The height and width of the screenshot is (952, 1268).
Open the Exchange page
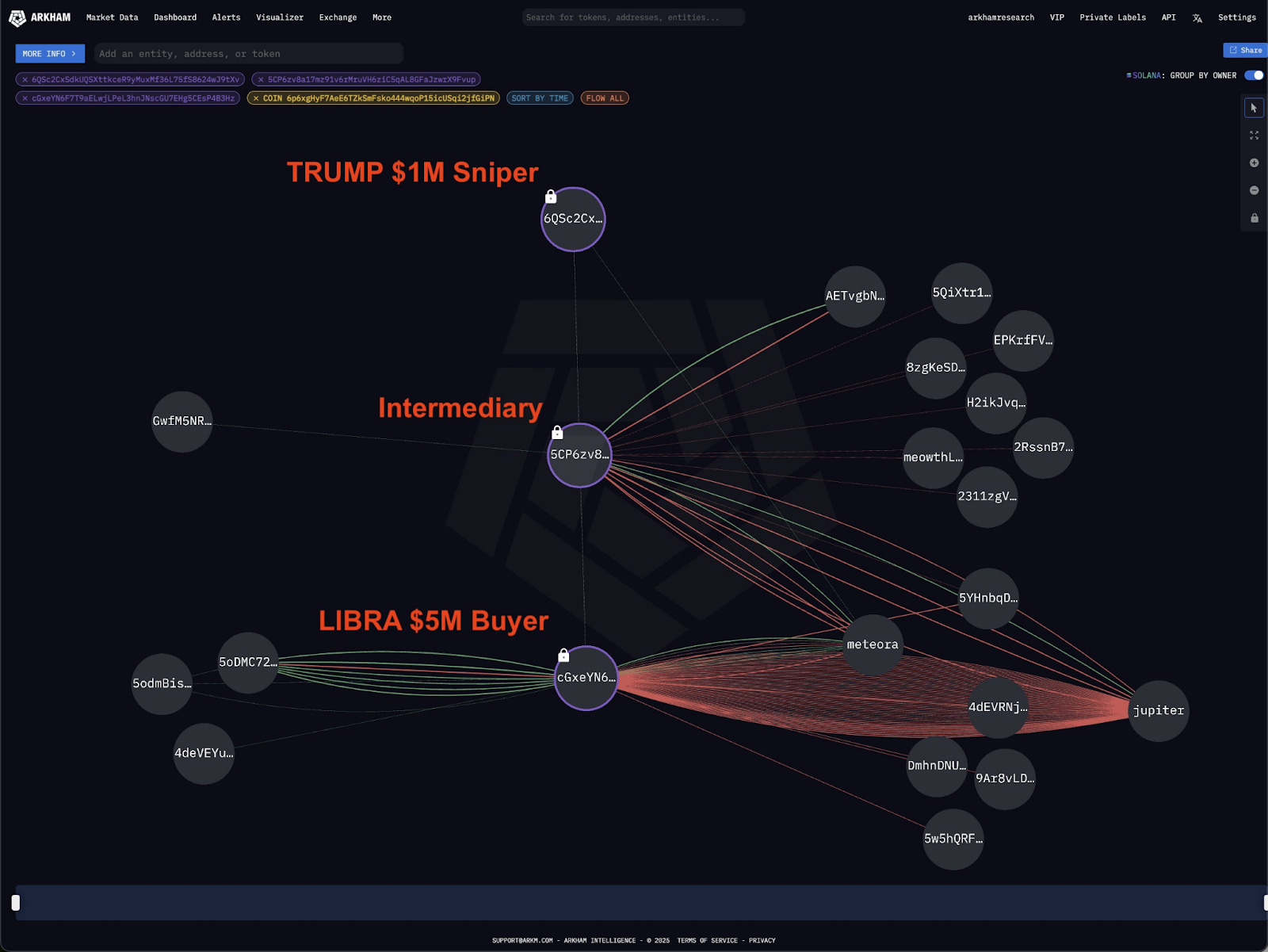(x=338, y=17)
